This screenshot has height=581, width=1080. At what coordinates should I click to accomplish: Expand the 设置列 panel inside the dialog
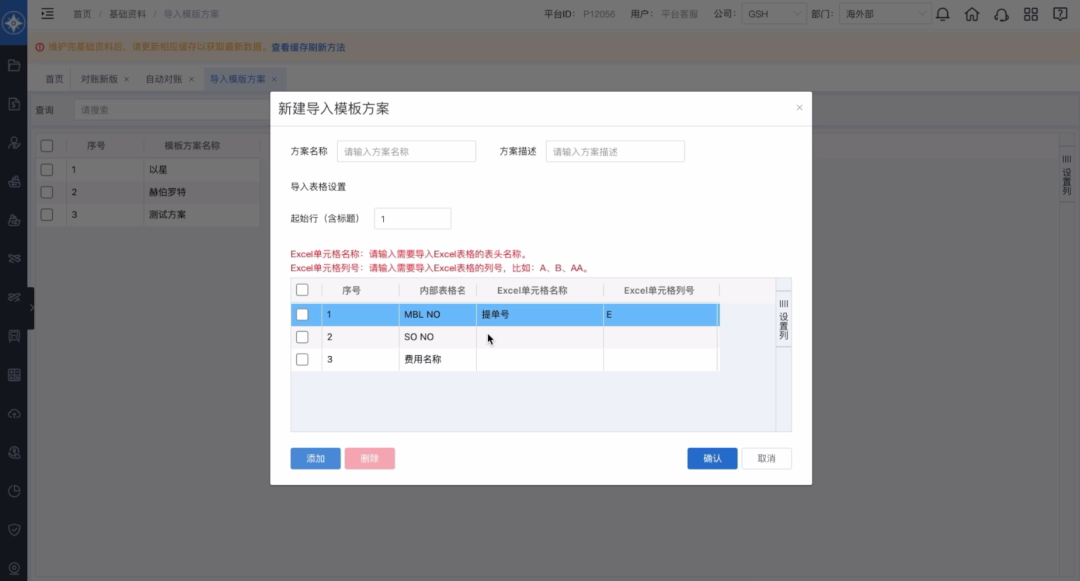pos(784,320)
